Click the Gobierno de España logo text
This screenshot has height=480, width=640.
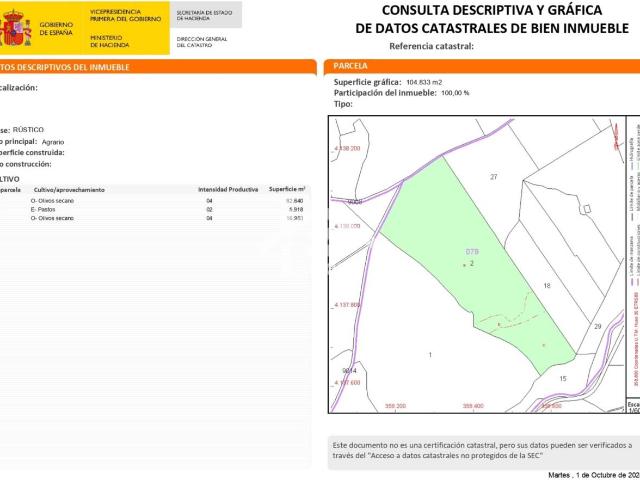click(x=55, y=29)
